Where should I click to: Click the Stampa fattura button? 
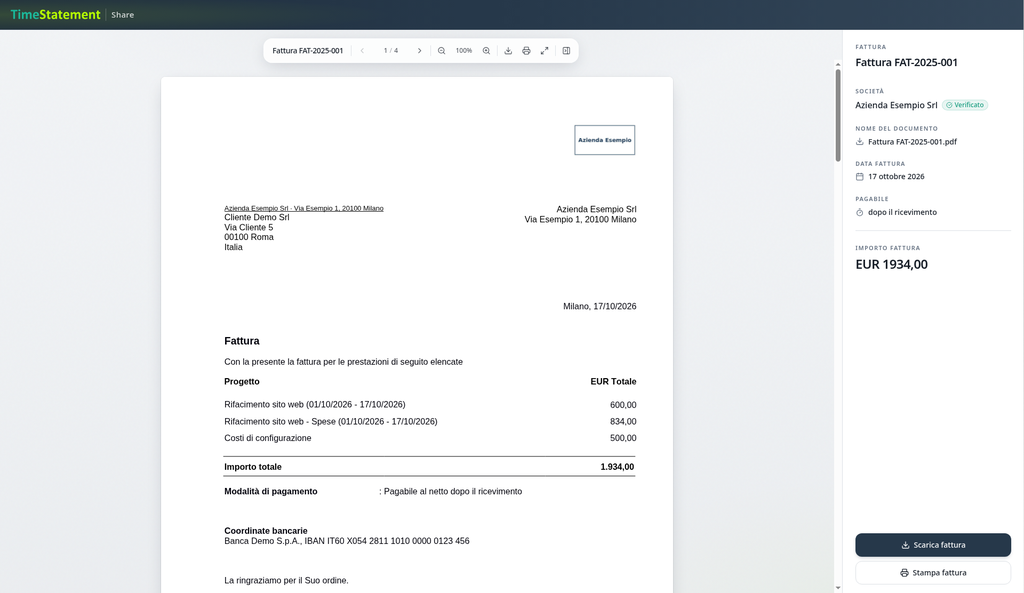pos(933,573)
